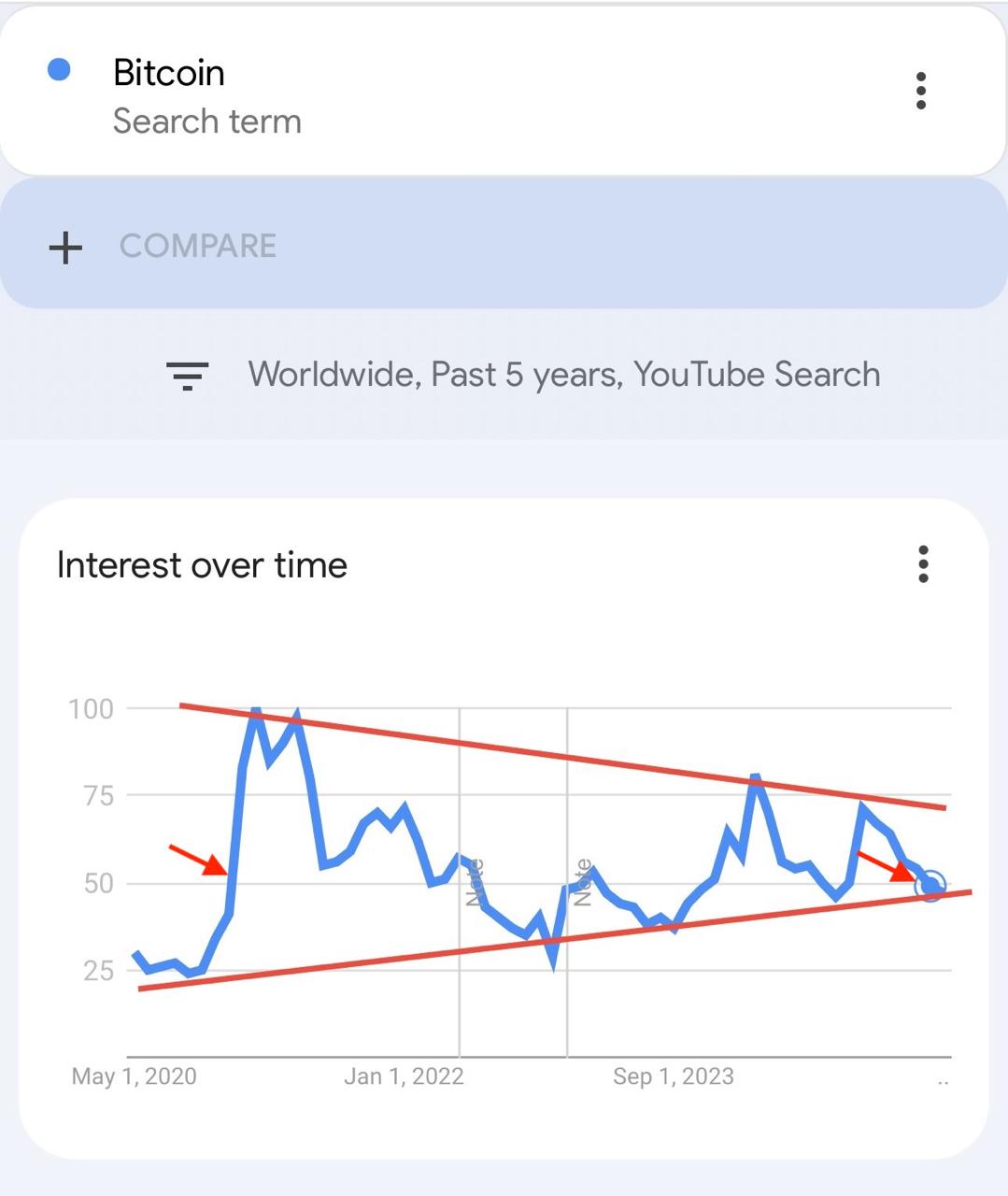Click the 50 value axis label
Viewport: 1008px width, 1196px height.
tap(99, 884)
